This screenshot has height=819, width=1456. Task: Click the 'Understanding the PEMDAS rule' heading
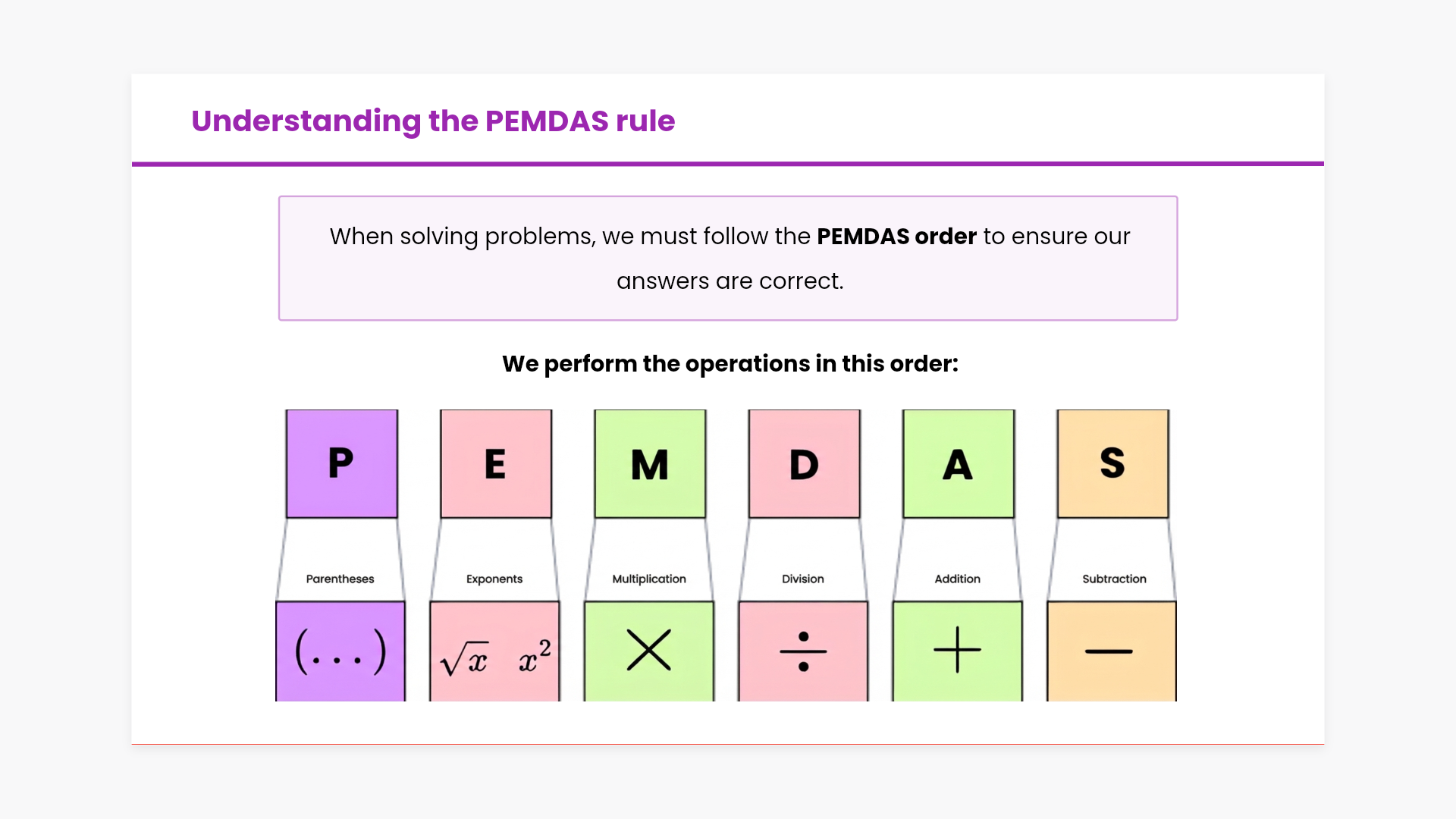[433, 121]
